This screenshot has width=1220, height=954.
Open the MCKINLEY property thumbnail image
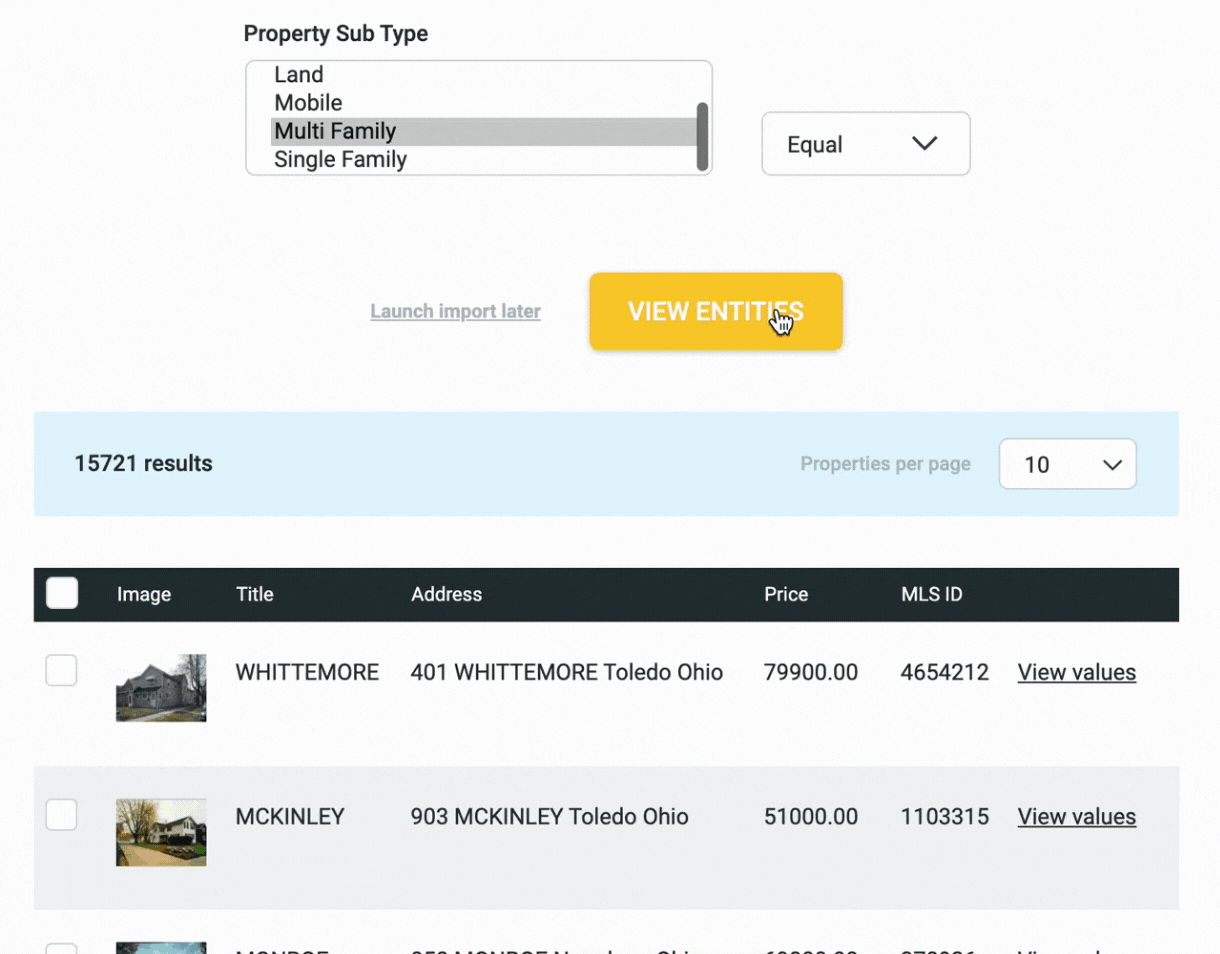tap(161, 832)
